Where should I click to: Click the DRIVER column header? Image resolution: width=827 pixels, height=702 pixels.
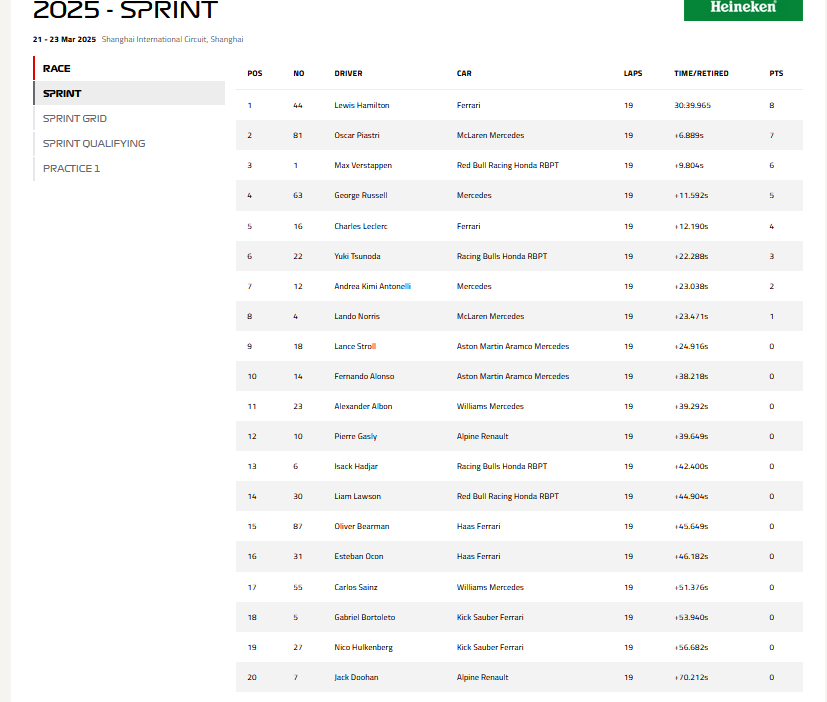(x=348, y=73)
